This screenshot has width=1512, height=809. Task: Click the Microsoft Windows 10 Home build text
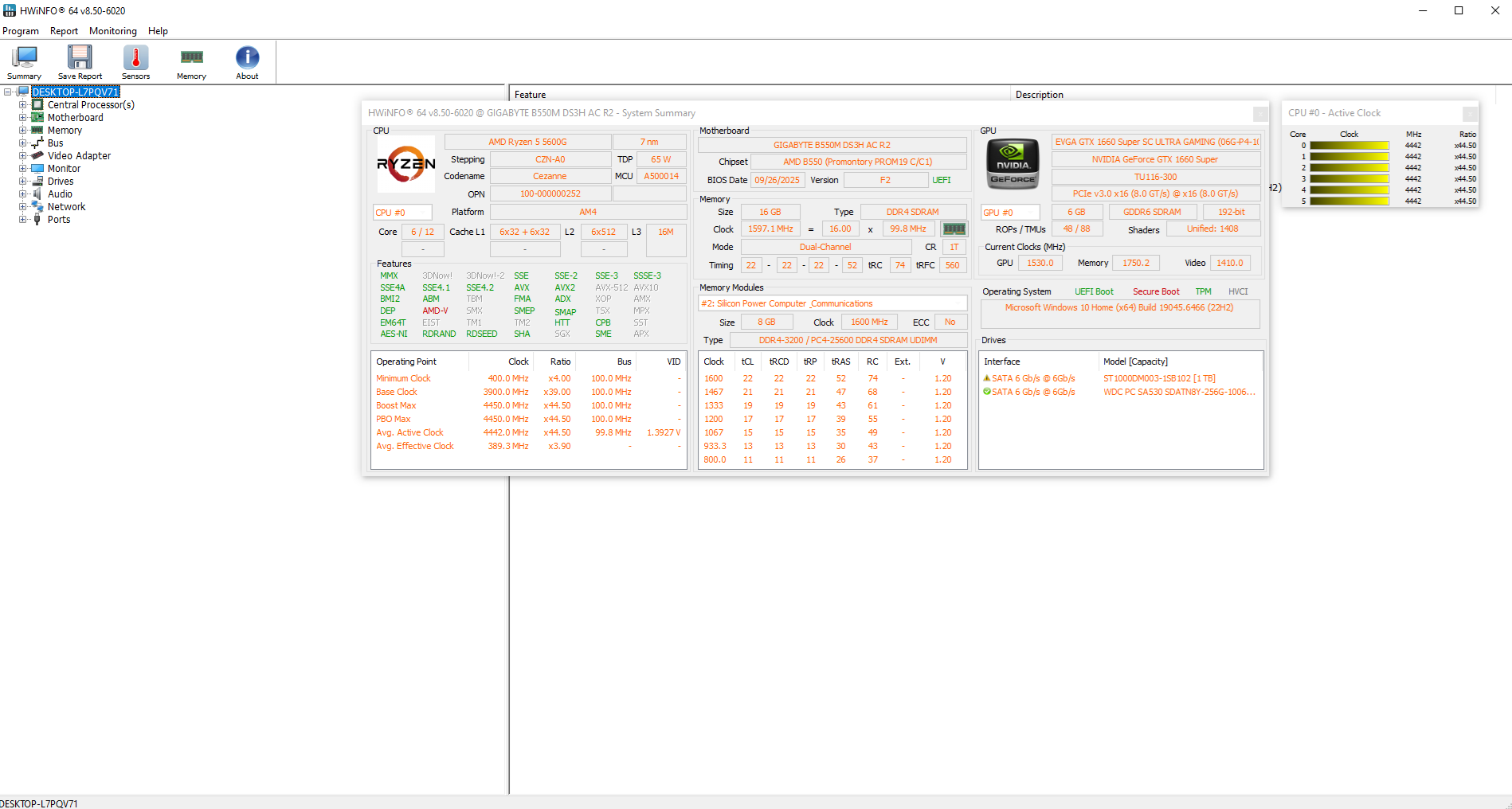(1118, 307)
